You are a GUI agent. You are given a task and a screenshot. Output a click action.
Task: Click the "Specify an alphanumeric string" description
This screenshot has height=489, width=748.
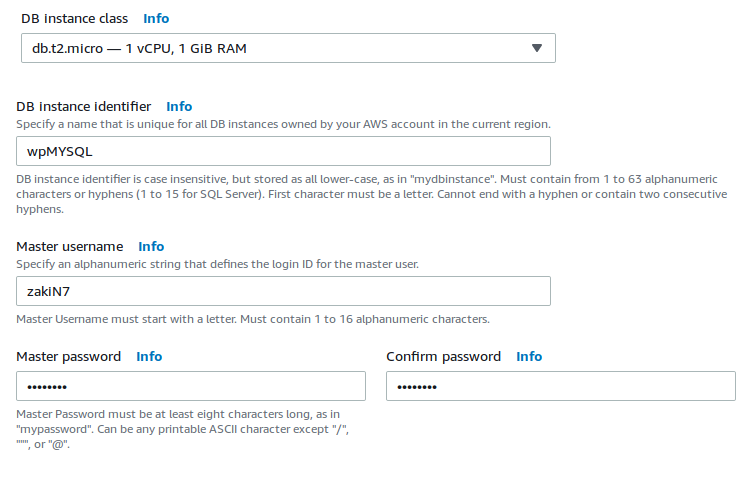(217, 264)
